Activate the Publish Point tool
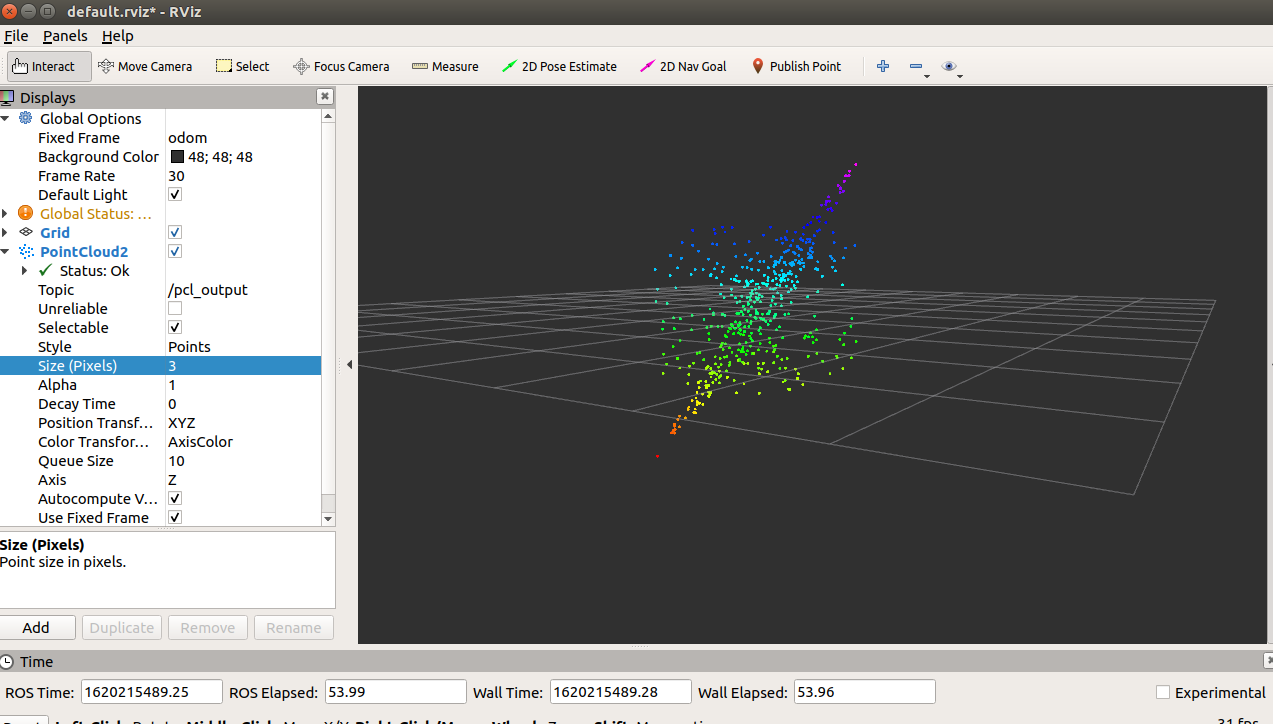The image size is (1273, 724). (x=796, y=67)
